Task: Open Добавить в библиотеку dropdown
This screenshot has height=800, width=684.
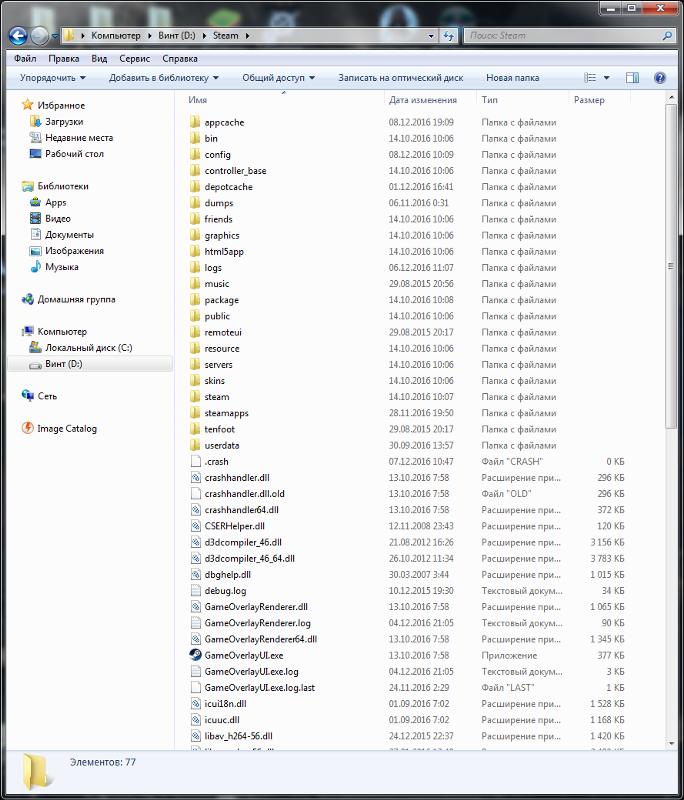Action: (164, 78)
